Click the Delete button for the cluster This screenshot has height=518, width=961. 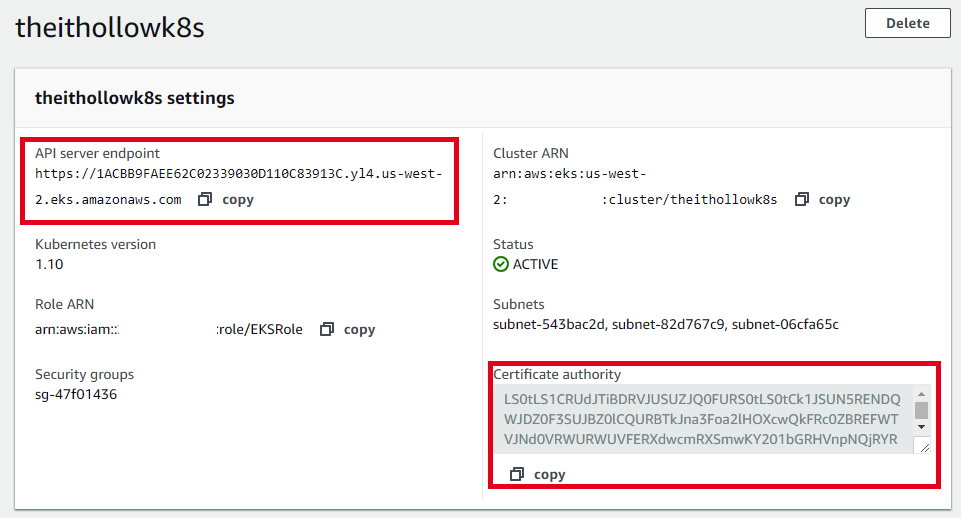[907, 23]
